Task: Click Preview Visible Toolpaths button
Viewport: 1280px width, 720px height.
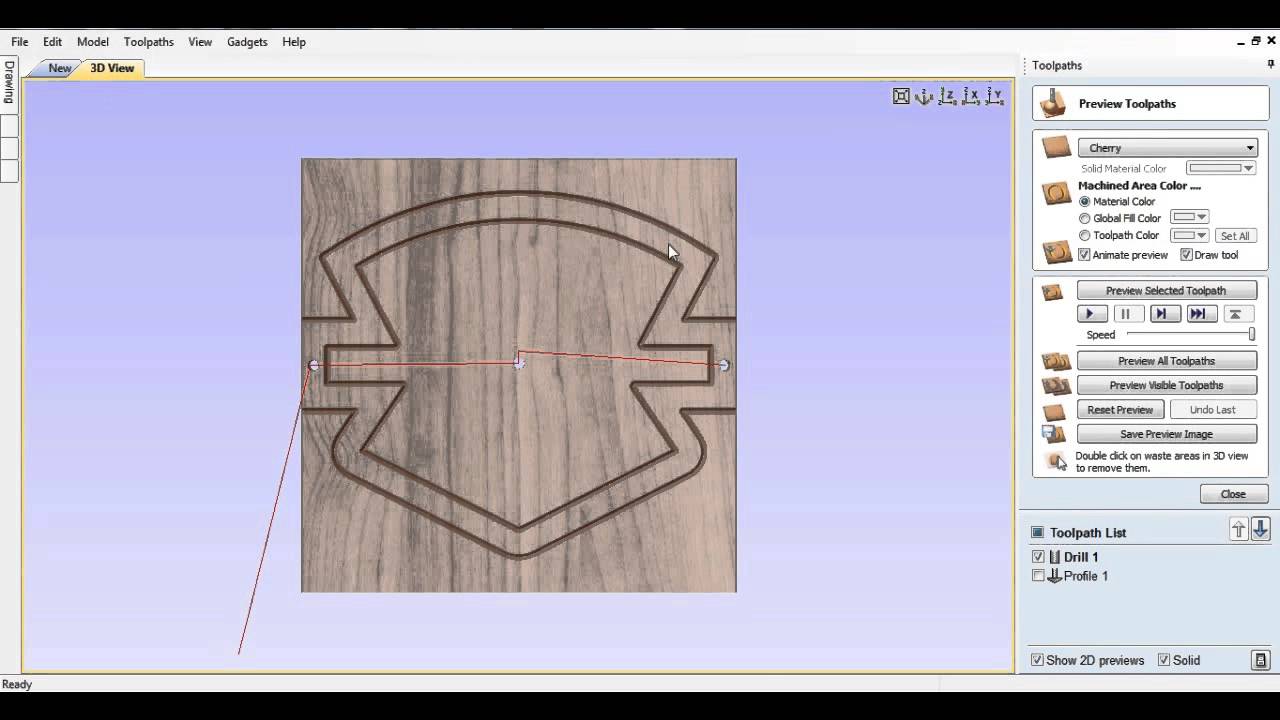Action: pyautogui.click(x=1166, y=385)
